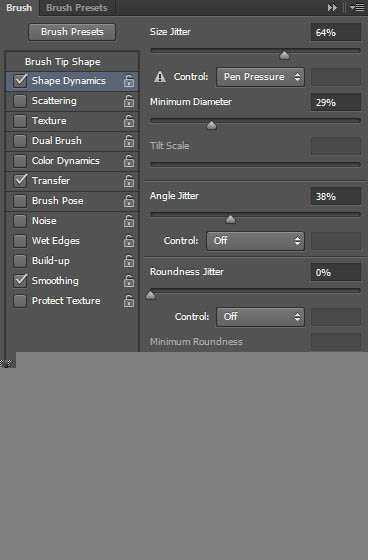Collapse the panel with the double-arrow icon
Viewport: 368px width, 560px height.
coord(332,8)
